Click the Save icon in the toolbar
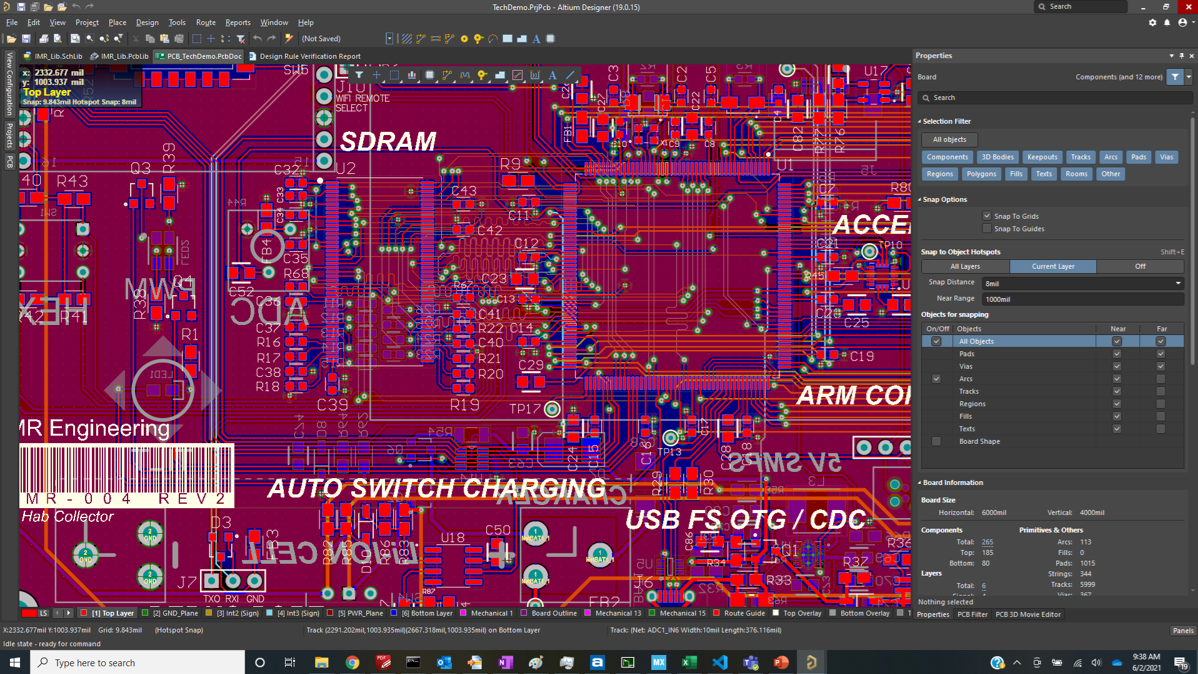Screen dimensions: 1198x674 pos(26,39)
